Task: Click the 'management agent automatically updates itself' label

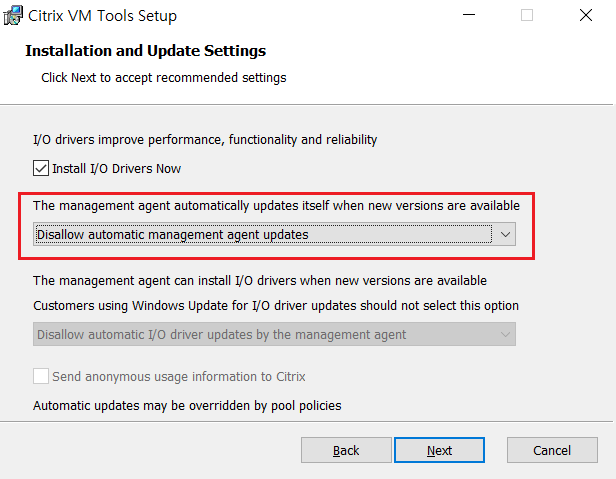Action: coord(276,205)
